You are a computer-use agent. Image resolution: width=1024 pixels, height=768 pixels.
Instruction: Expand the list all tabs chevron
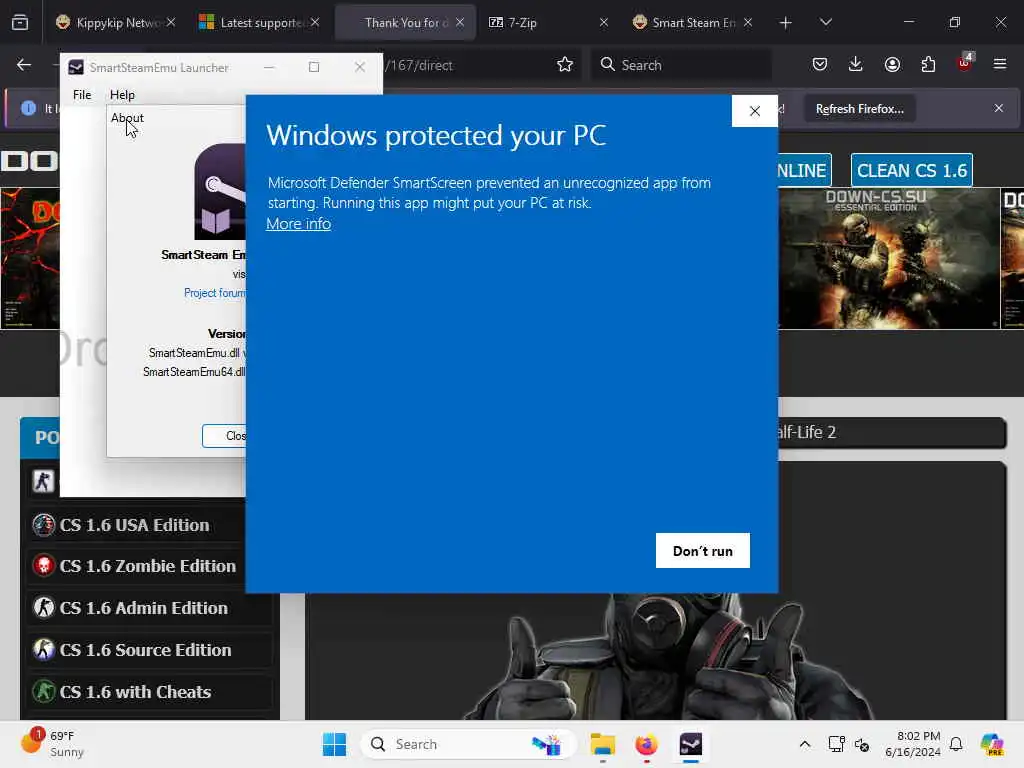[x=825, y=23]
